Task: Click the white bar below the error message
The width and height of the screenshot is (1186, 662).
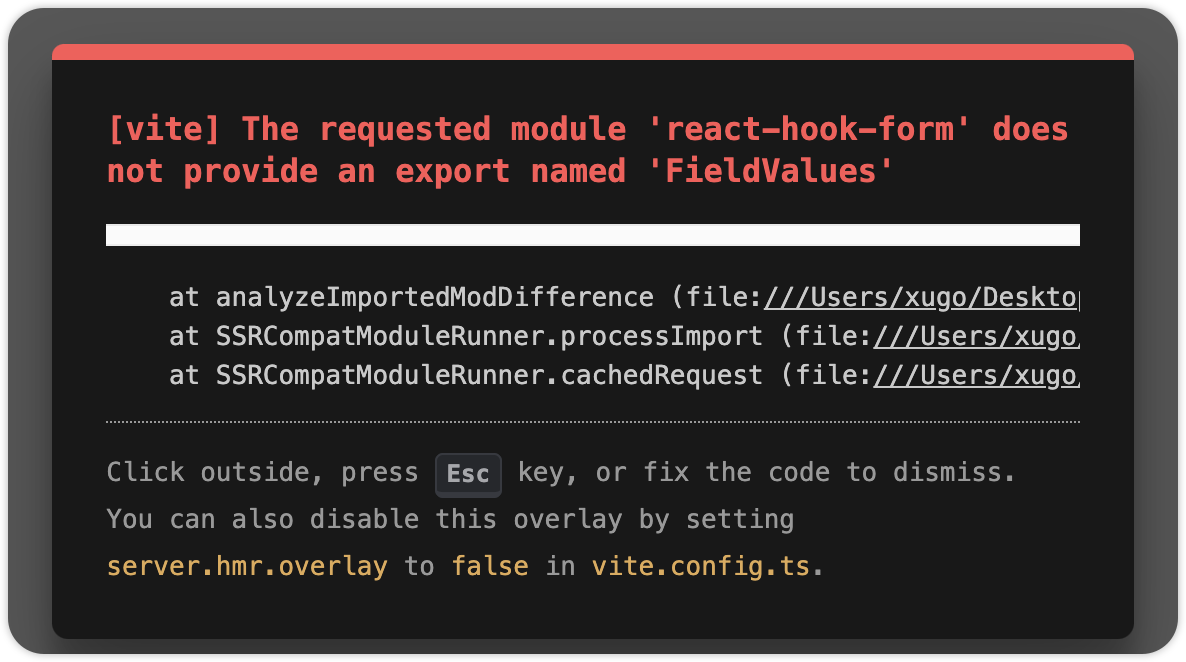Action: tap(592, 235)
